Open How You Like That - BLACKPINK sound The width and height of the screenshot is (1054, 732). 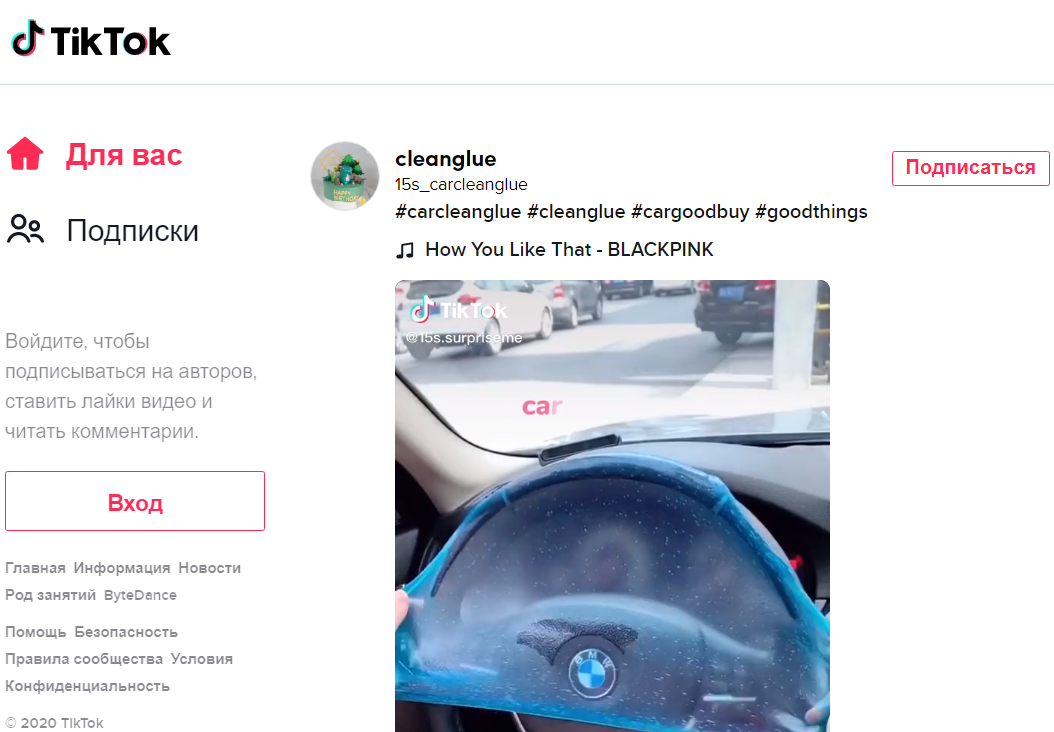coord(569,250)
